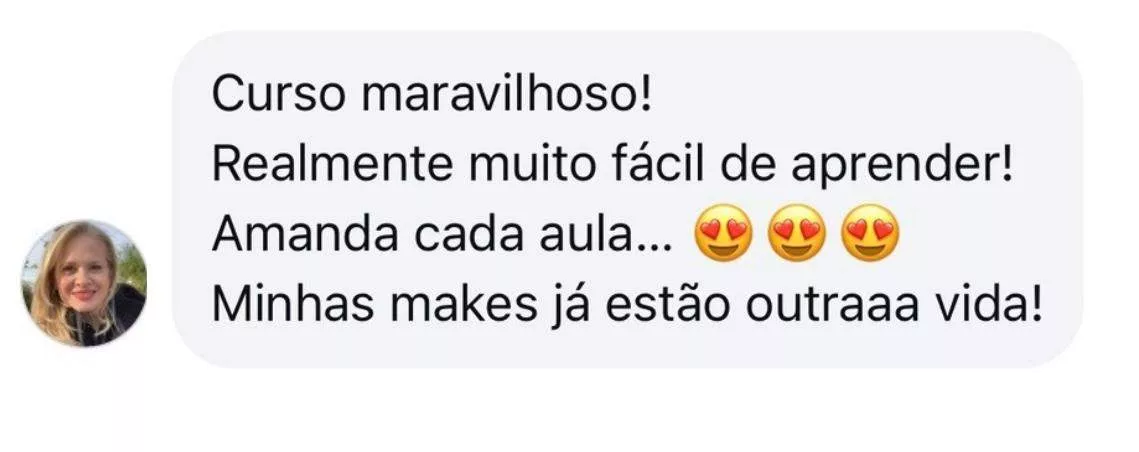The height and width of the screenshot is (452, 1139).
Task: Click the word "Minhas"
Action: pyautogui.click(x=293, y=306)
